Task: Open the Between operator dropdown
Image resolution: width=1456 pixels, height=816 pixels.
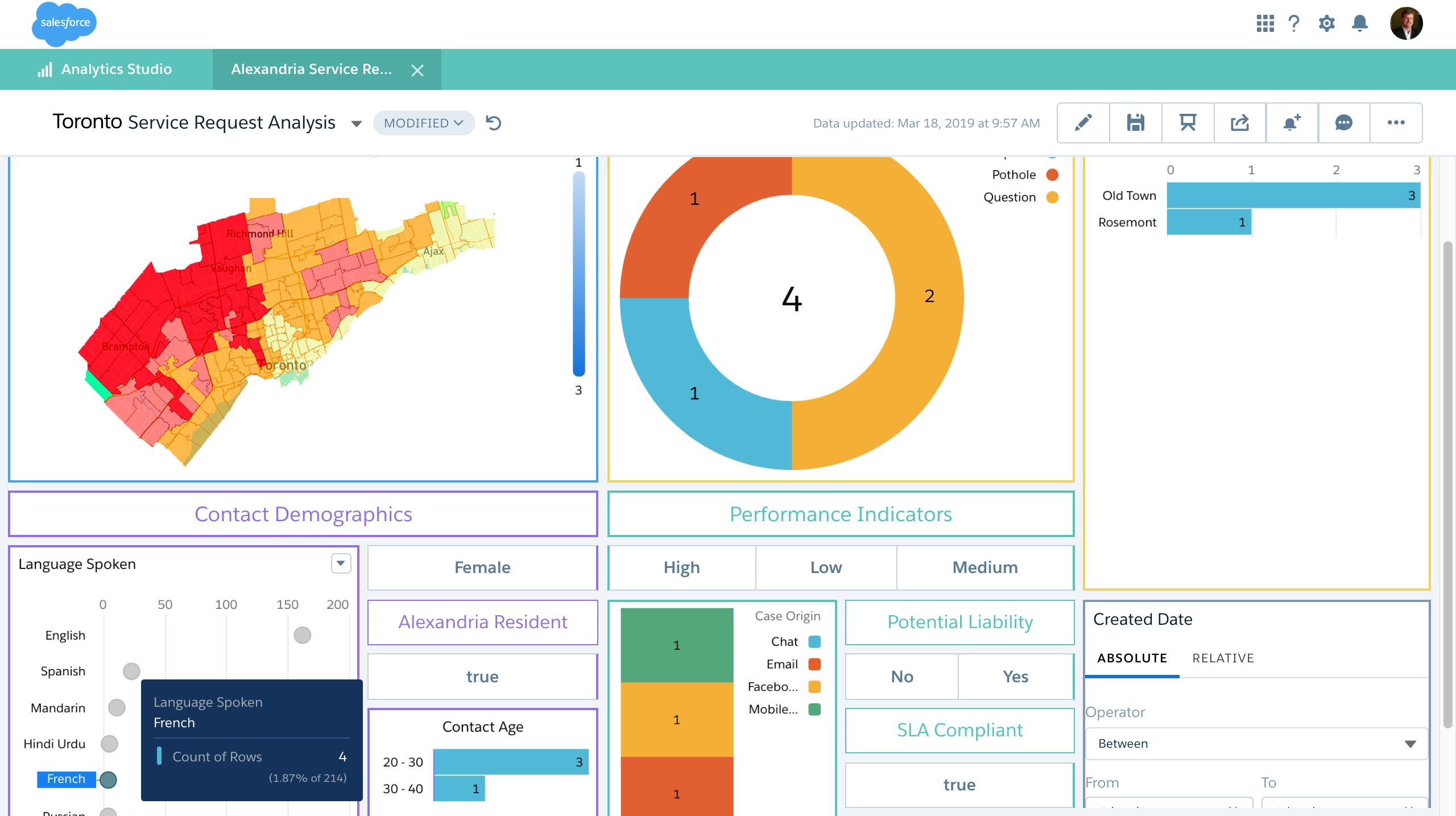Action: (x=1256, y=743)
